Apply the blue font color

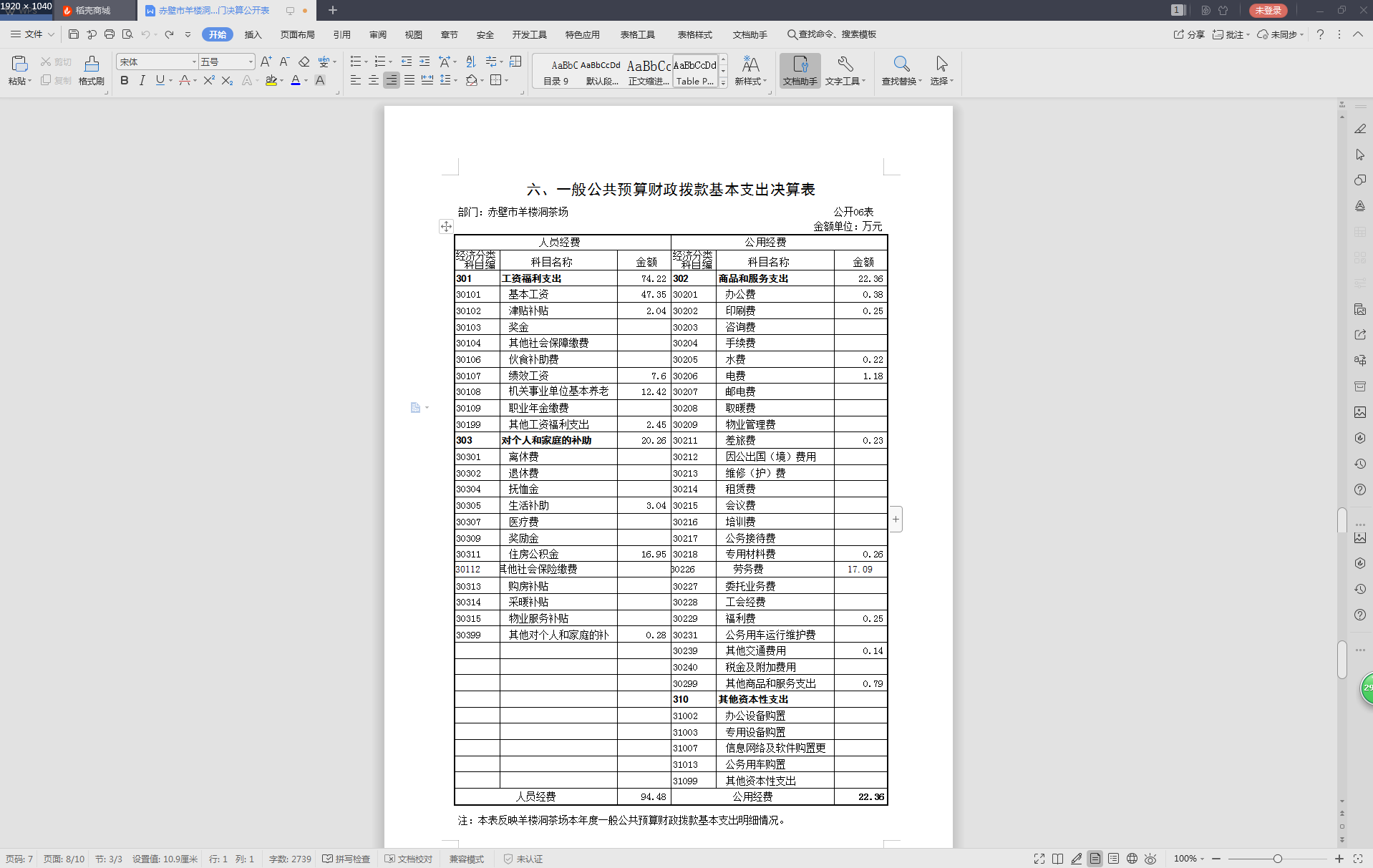[x=296, y=81]
